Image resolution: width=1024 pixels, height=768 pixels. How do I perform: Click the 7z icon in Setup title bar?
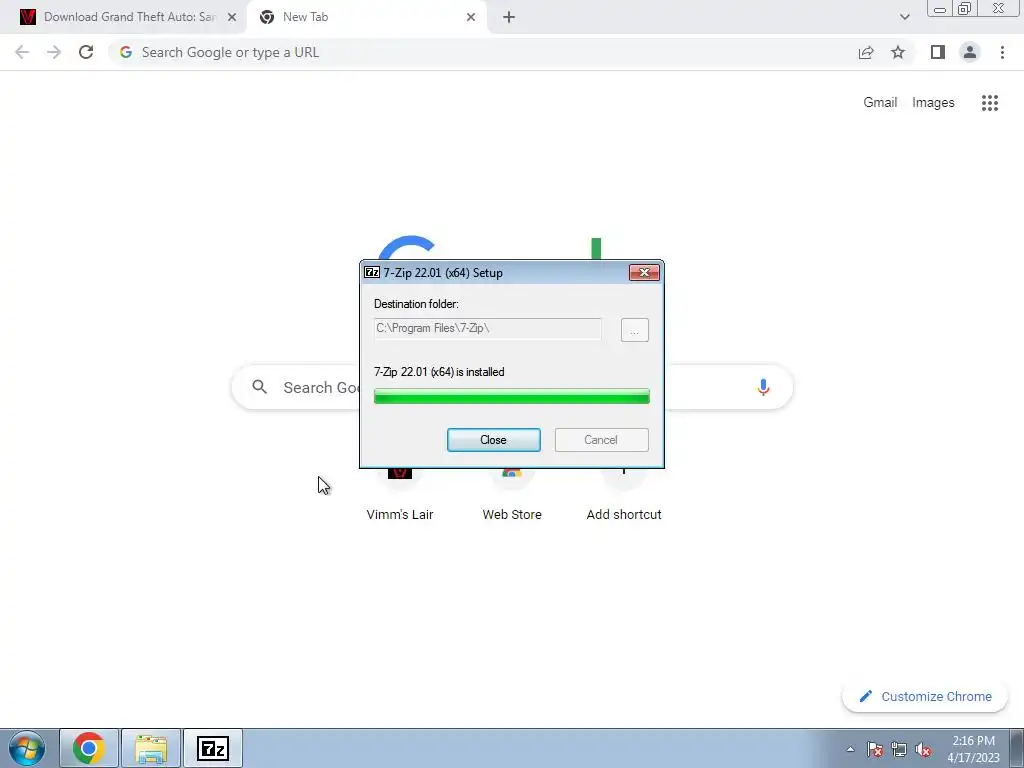372,272
